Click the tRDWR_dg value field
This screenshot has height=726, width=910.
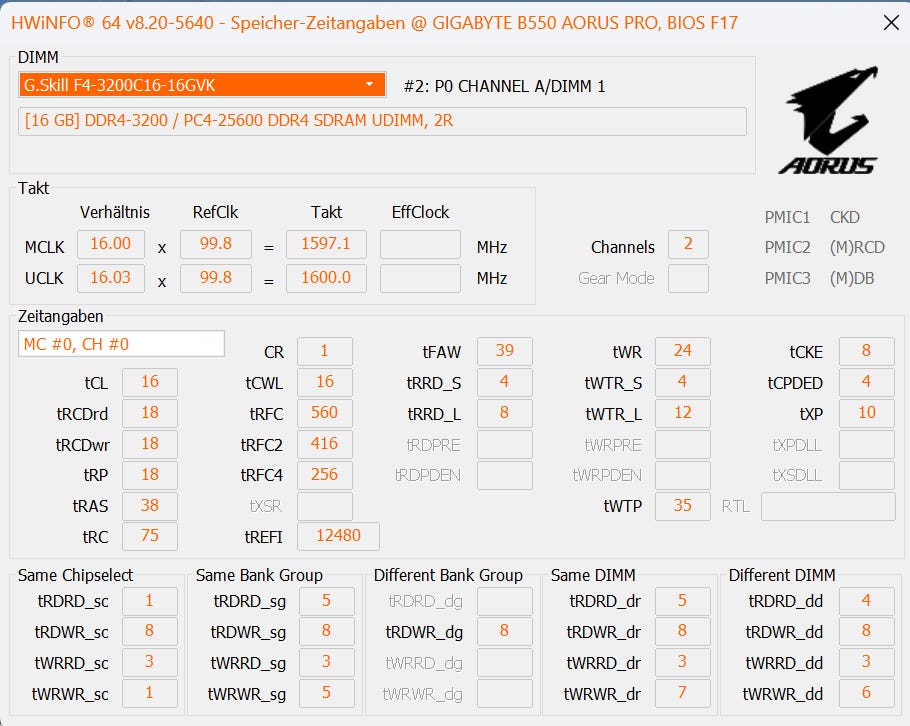point(505,632)
